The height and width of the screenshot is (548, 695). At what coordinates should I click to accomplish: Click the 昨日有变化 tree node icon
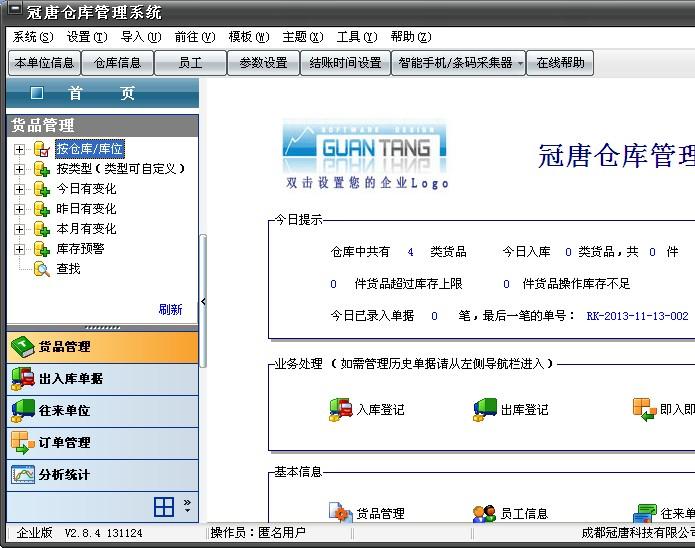[42, 209]
